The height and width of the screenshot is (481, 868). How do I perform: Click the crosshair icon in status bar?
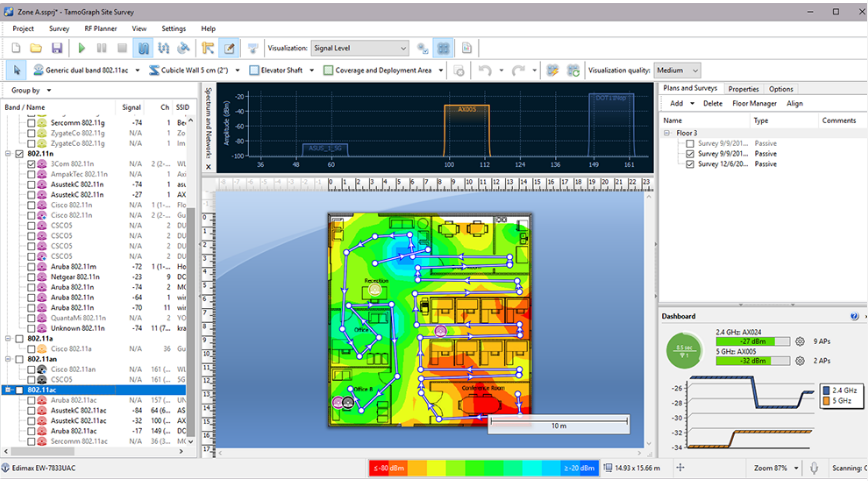680,468
